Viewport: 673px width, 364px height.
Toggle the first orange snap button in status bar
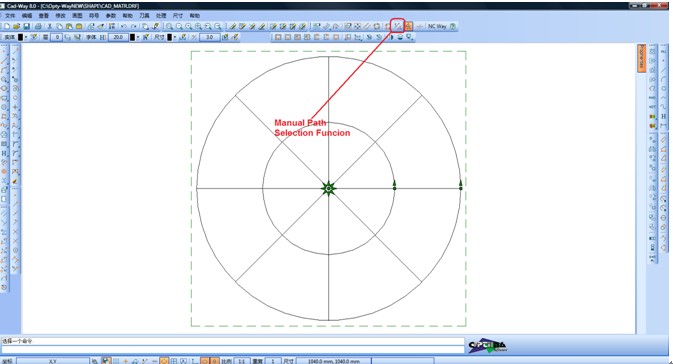pyautogui.click(x=164, y=361)
